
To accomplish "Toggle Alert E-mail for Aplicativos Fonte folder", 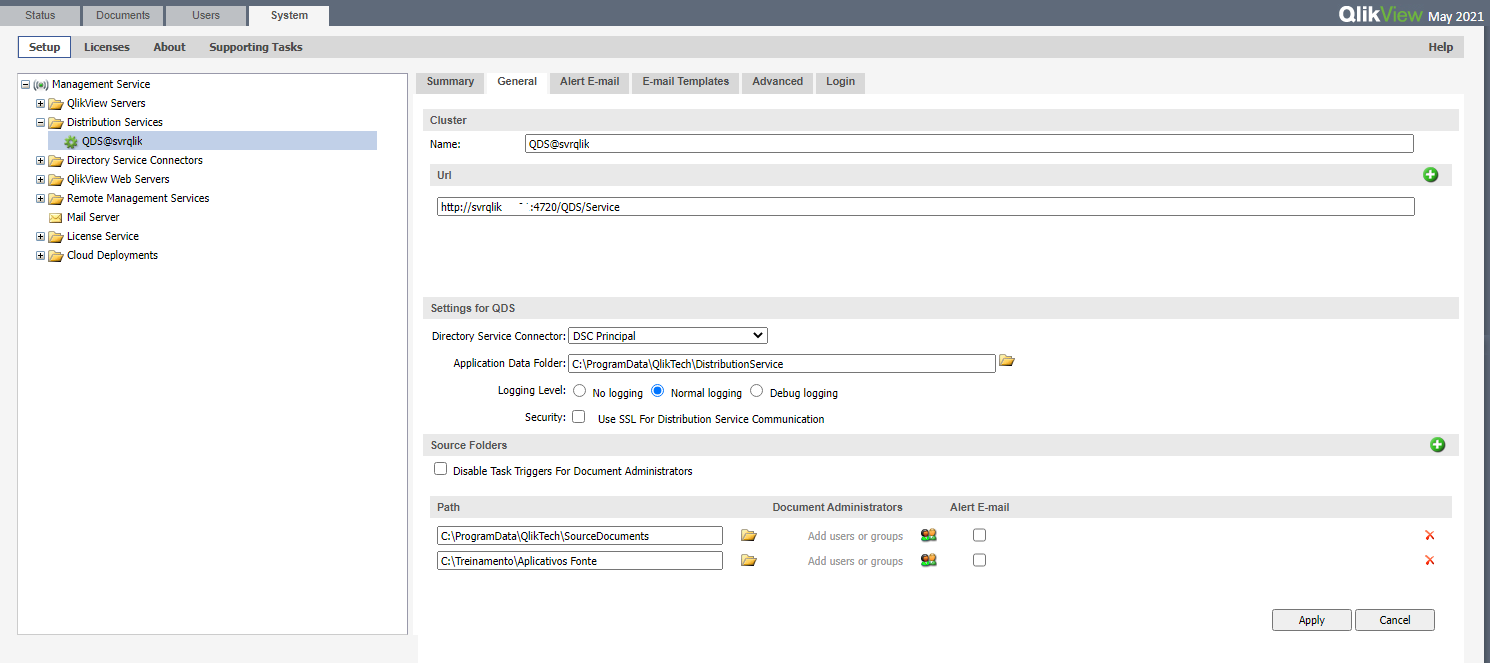I will point(979,560).
